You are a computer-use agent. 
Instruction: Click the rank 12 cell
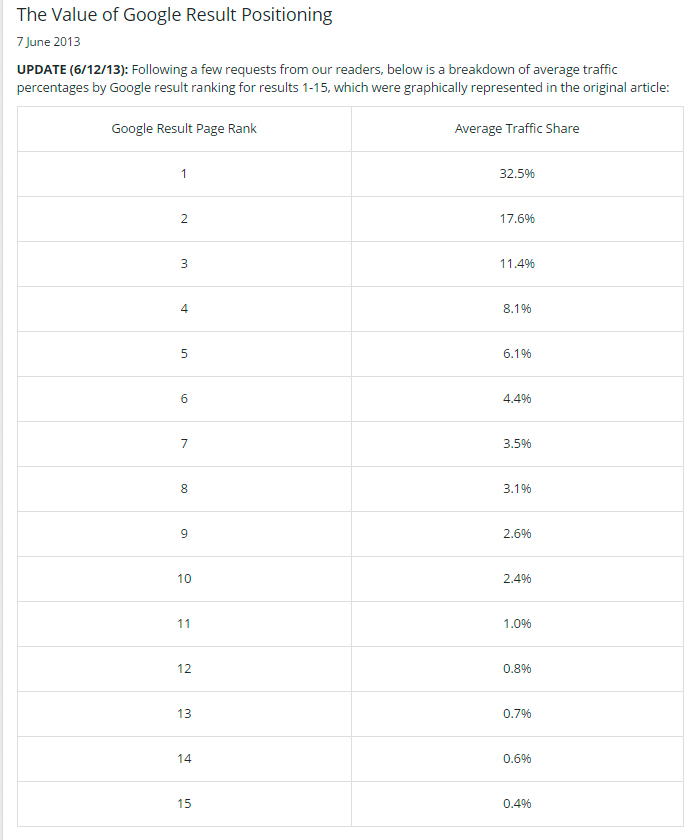click(x=184, y=669)
